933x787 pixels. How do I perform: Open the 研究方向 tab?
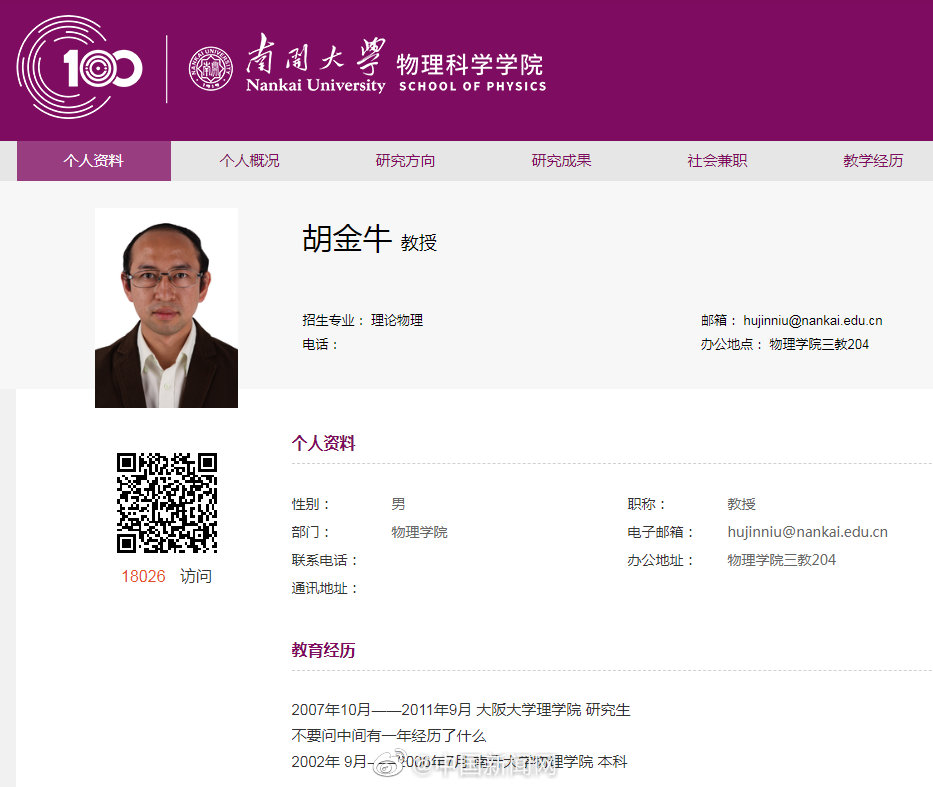click(x=405, y=161)
